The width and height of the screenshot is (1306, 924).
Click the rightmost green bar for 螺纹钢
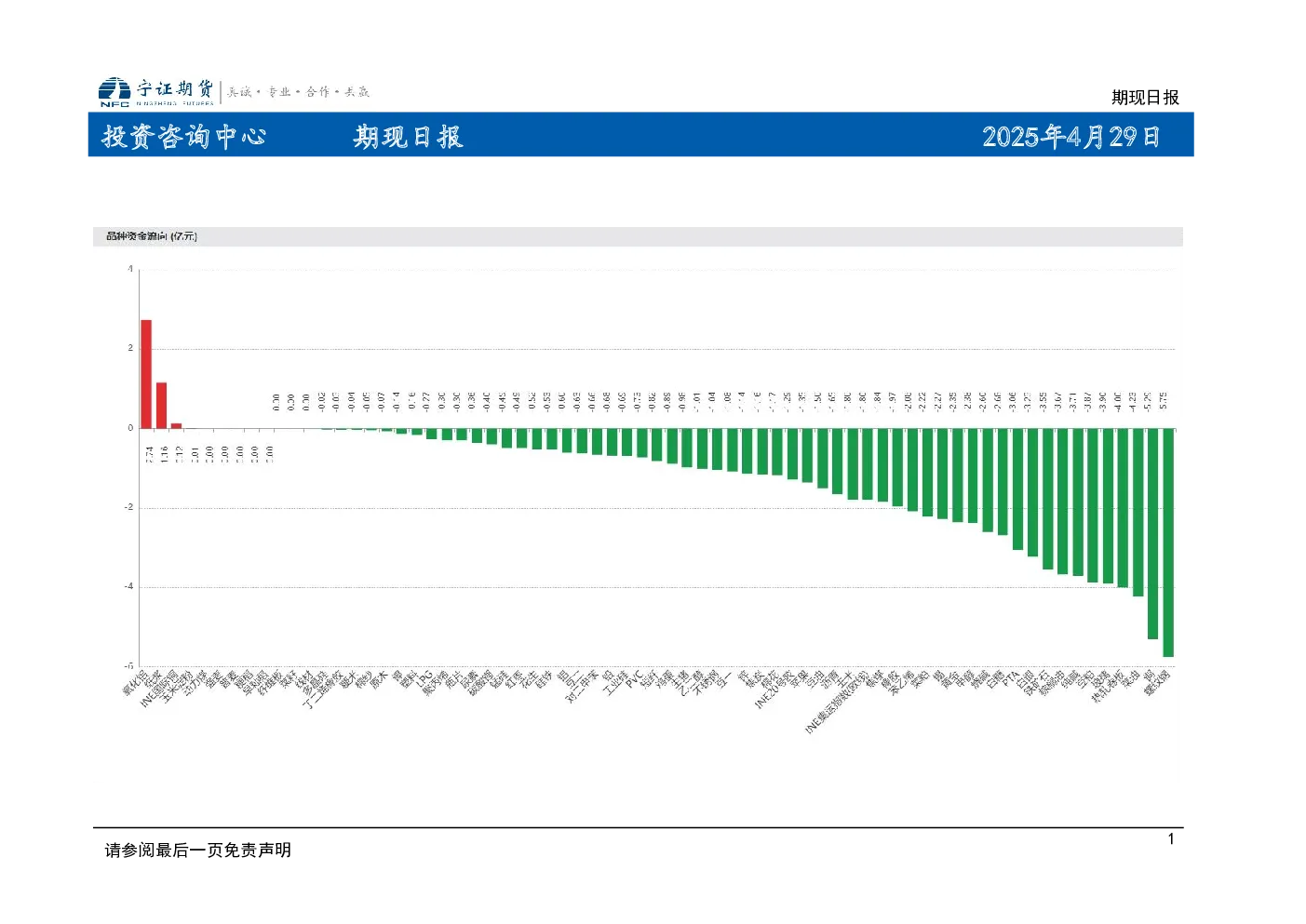click(1168, 542)
